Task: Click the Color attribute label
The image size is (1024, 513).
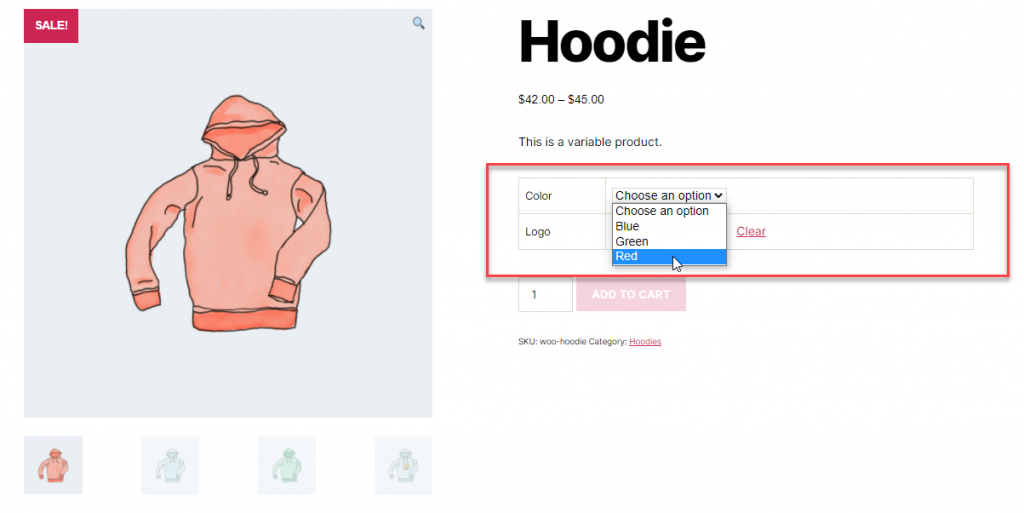Action: (x=539, y=196)
